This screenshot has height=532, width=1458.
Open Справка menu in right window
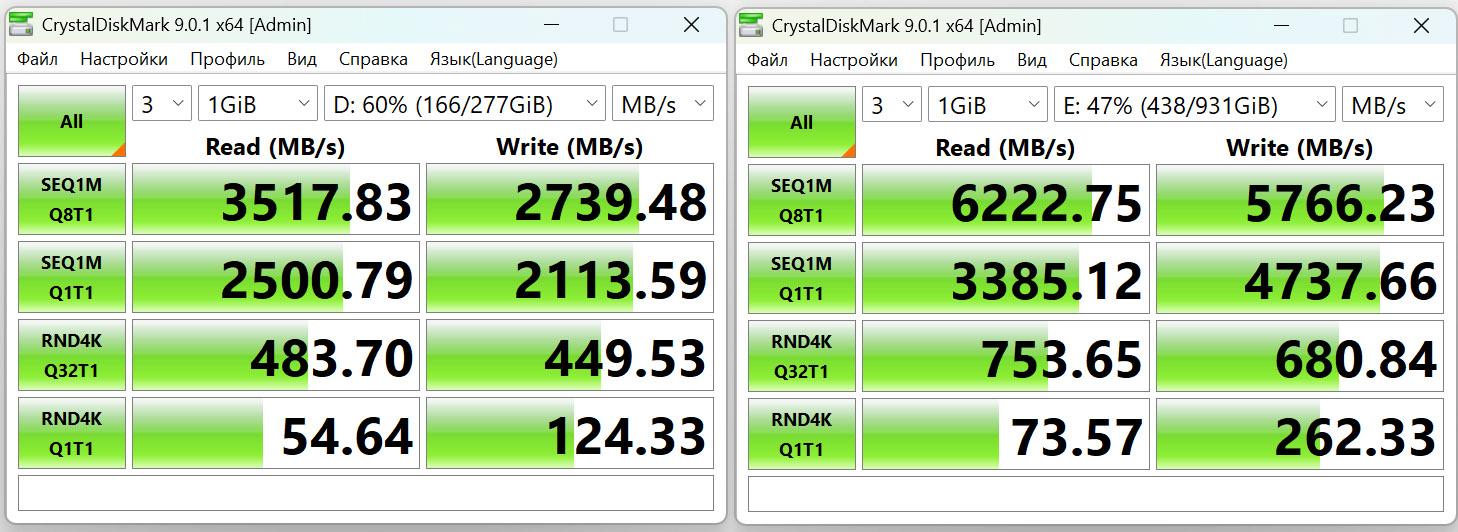[1103, 59]
